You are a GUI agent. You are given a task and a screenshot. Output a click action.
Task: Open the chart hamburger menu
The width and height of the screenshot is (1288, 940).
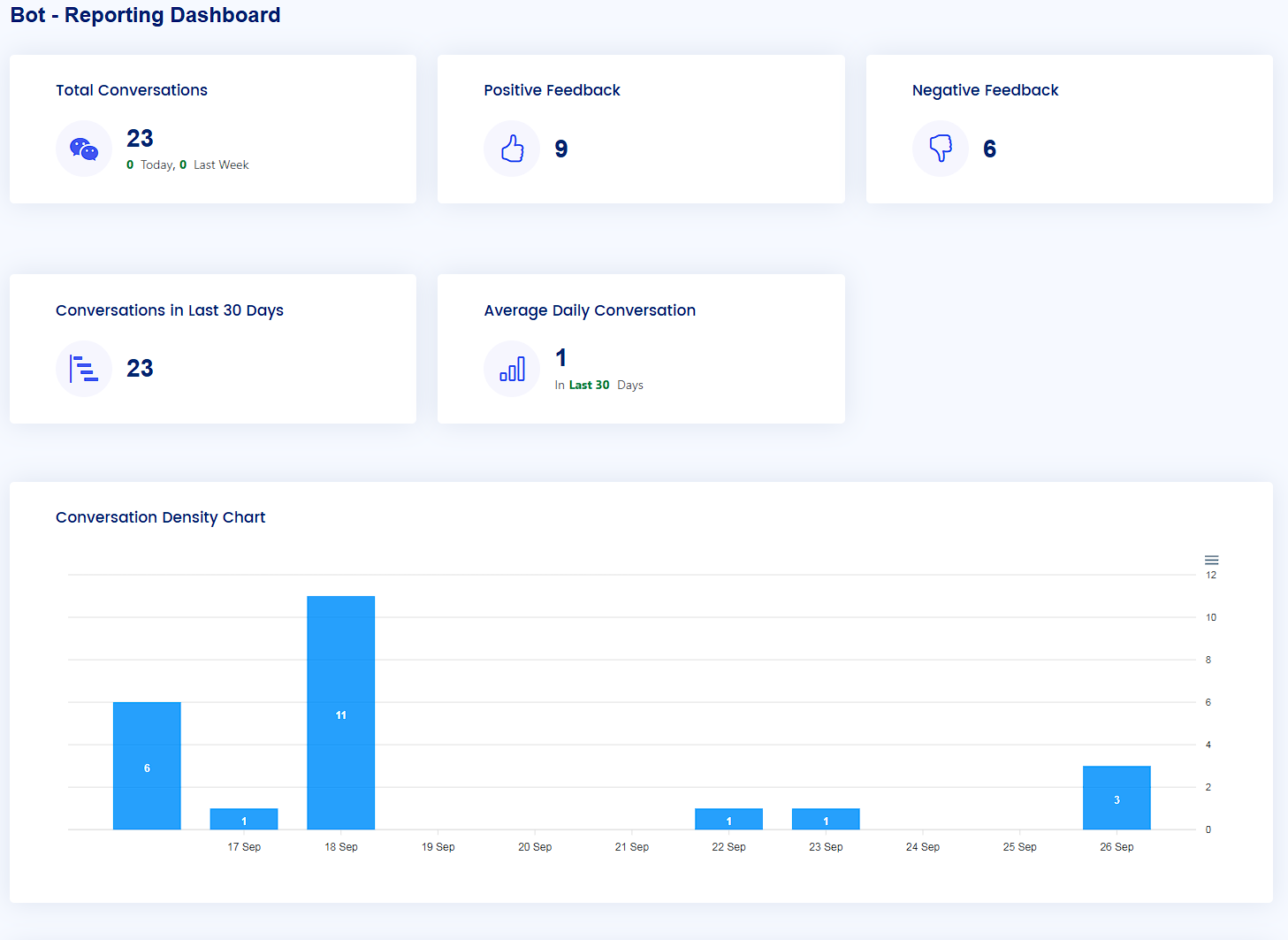(x=1211, y=561)
